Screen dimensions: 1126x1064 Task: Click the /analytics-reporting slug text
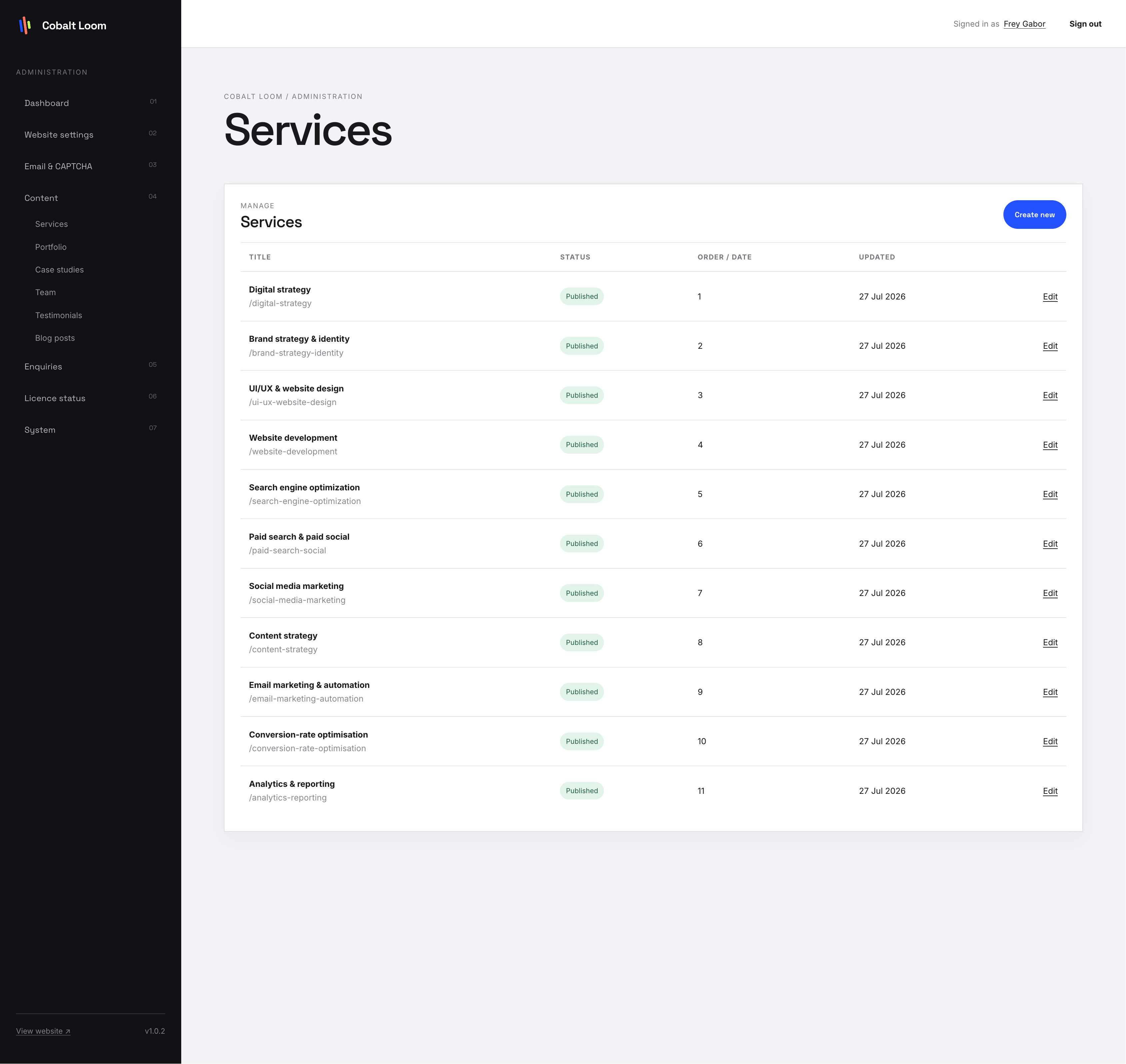pyautogui.click(x=287, y=798)
